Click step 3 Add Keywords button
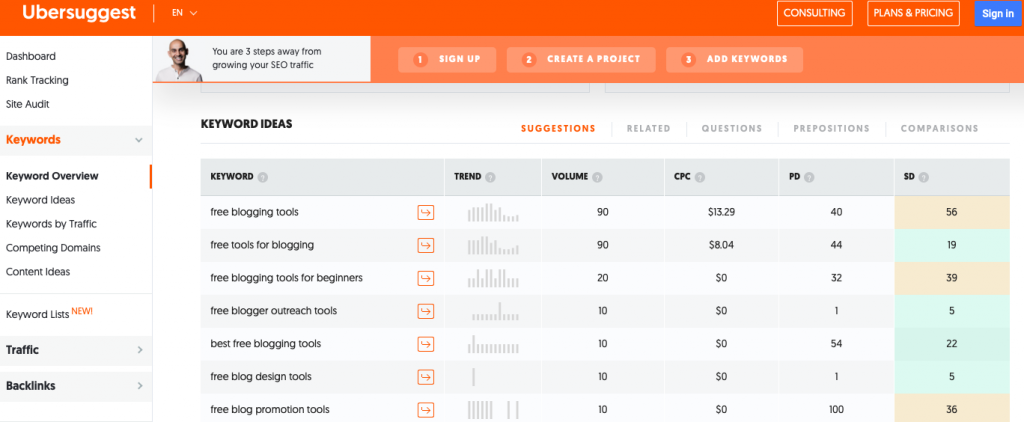Image resolution: width=1024 pixels, height=422 pixels. click(x=735, y=59)
